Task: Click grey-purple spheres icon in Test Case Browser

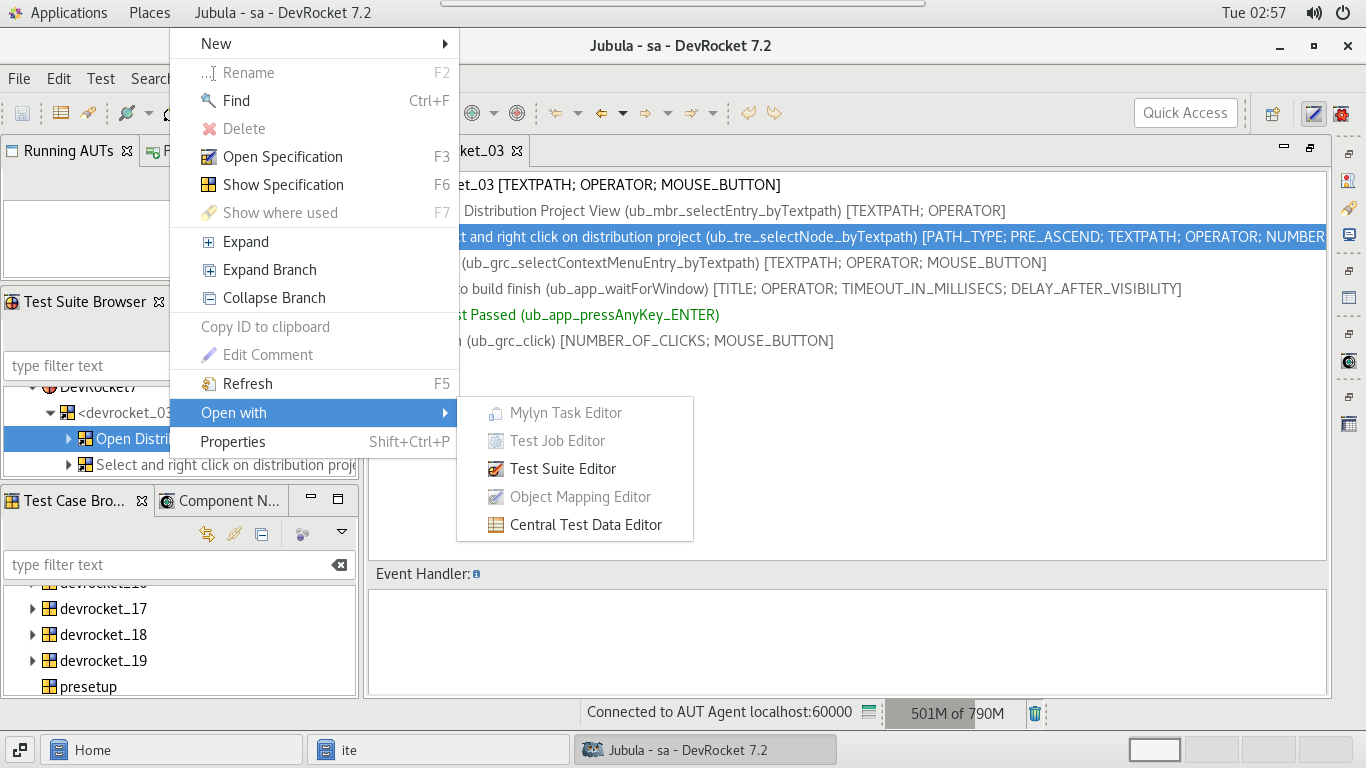Action: (x=302, y=534)
